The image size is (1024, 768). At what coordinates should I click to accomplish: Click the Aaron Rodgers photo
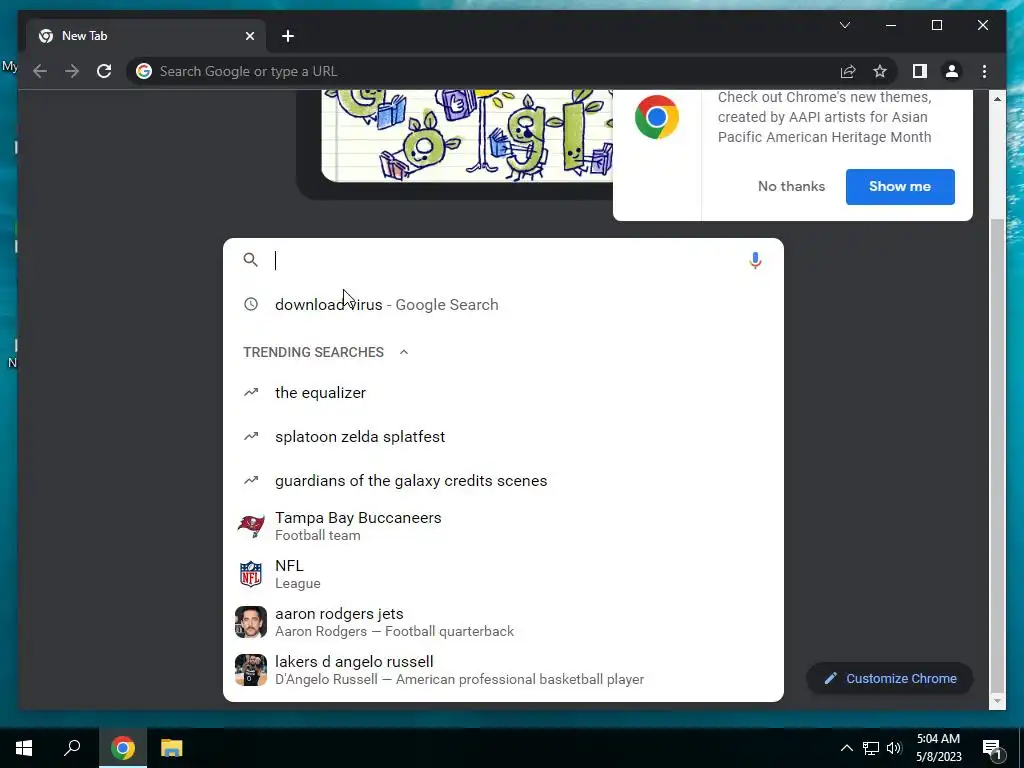click(x=251, y=622)
